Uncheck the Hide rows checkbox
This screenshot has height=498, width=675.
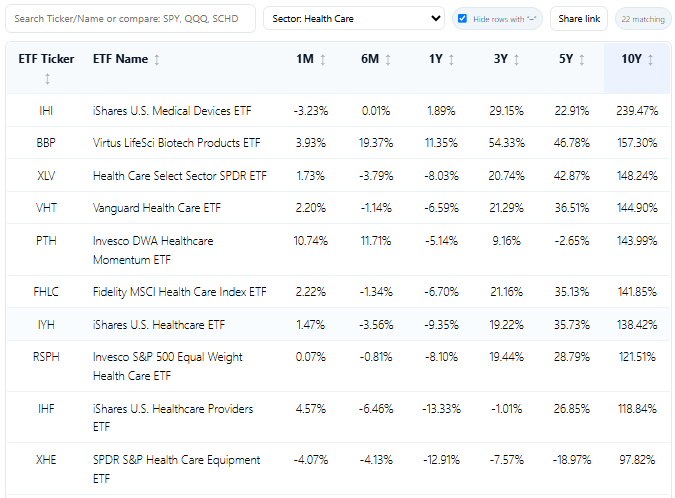tap(462, 19)
